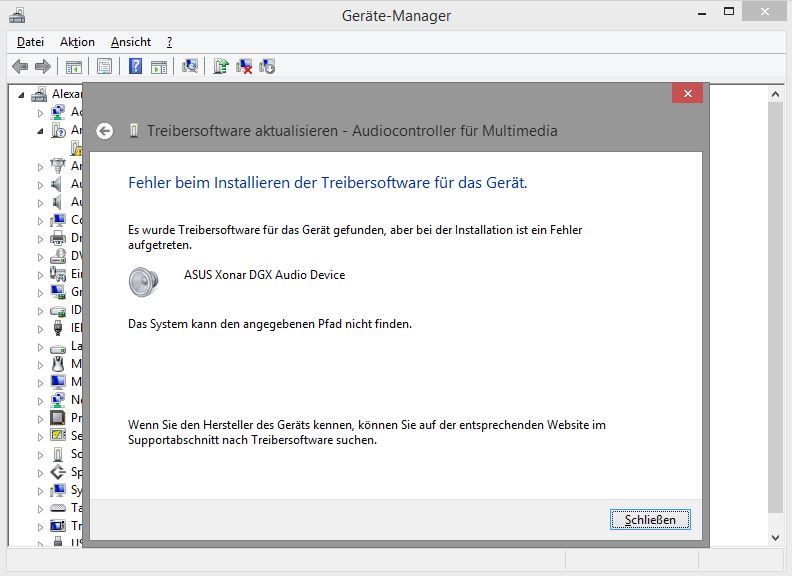
Task: Open the Properties toolbar icon
Action: [105, 66]
